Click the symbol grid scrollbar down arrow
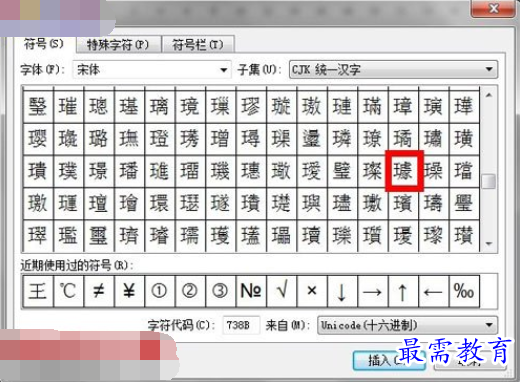520x382 pixels. [489, 244]
